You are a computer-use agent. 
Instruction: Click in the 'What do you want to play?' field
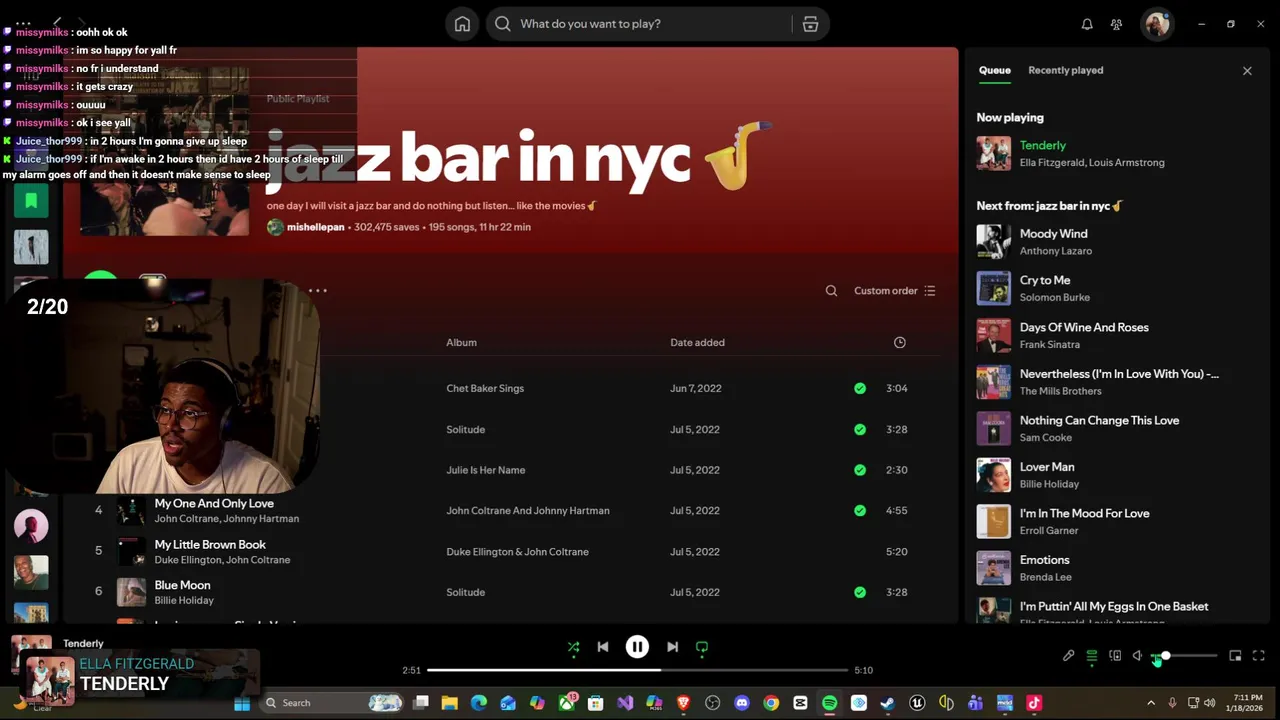pos(650,24)
